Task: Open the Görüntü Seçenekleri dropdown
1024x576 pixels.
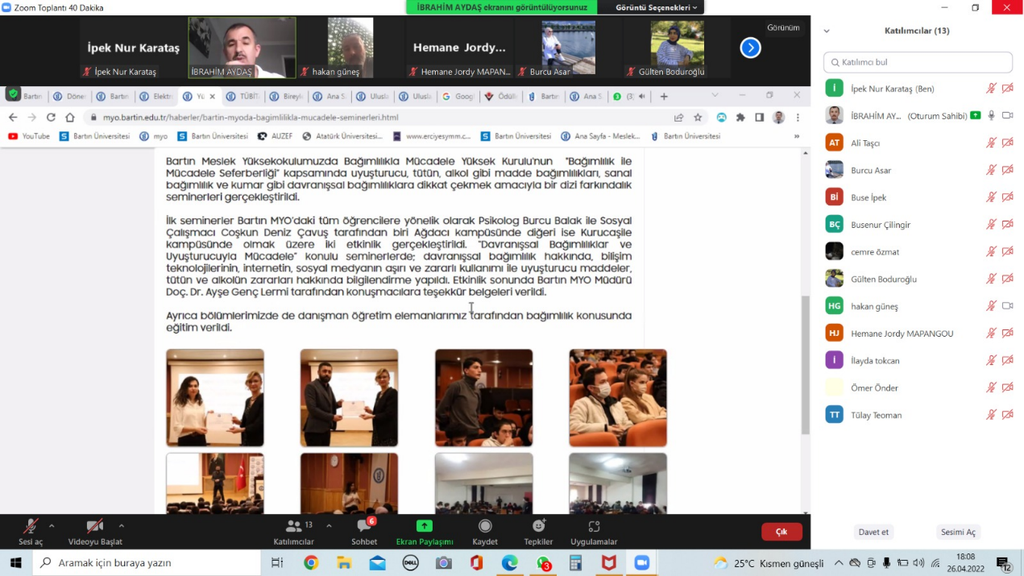Action: (655, 6)
